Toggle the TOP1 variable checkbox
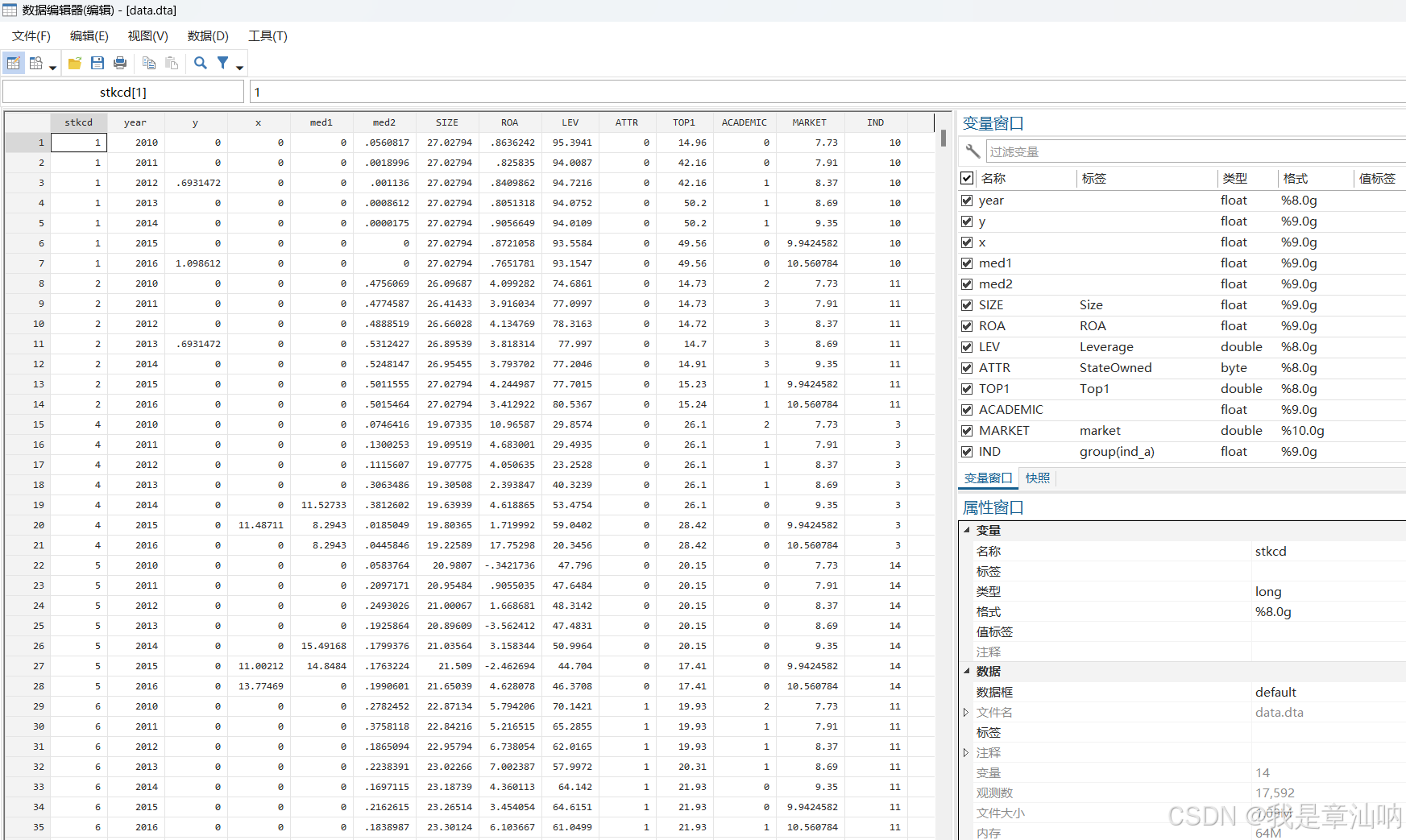The width and height of the screenshot is (1406, 840). coord(967,389)
